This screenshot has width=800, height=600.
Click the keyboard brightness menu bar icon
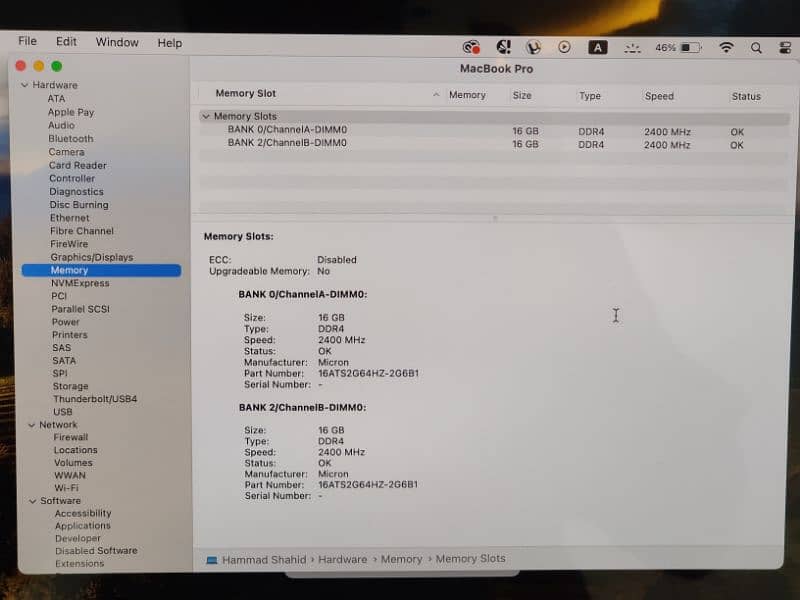pos(631,47)
